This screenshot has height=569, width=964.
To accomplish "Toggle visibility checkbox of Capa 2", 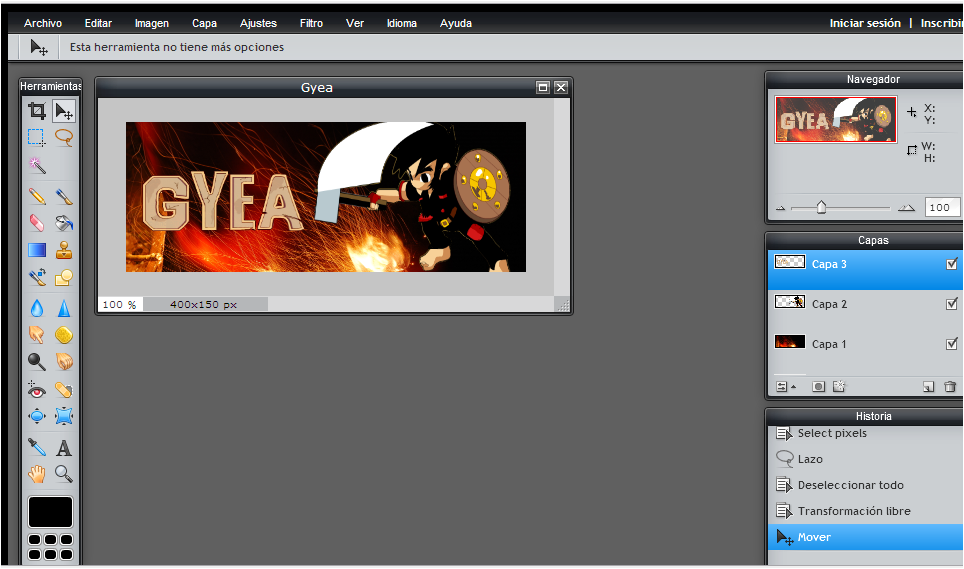I will [x=952, y=304].
